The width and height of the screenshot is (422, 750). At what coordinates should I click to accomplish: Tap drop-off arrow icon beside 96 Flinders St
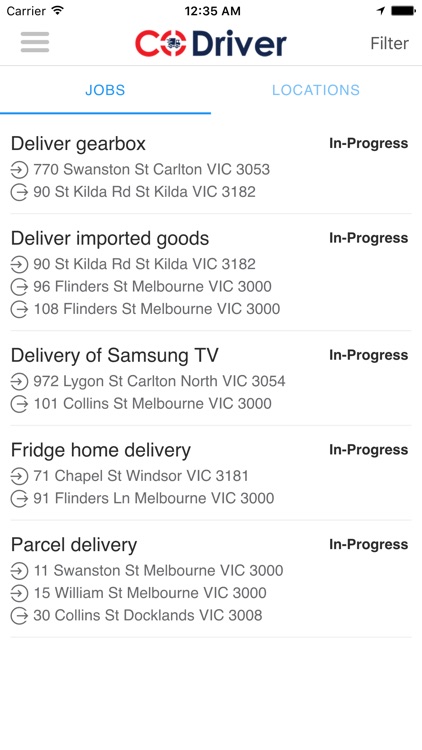coord(19,287)
